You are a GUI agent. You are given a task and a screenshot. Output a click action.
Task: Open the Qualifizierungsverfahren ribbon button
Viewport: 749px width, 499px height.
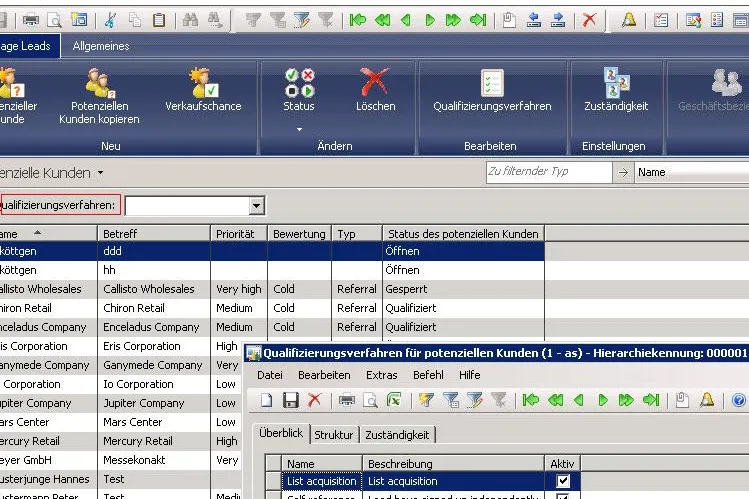492,91
